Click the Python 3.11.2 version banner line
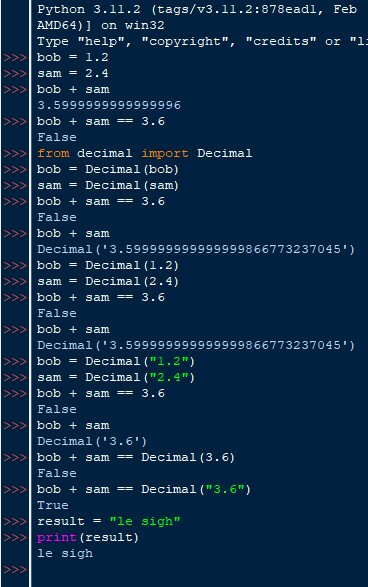This screenshot has width=368, height=587. [x=197, y=9]
